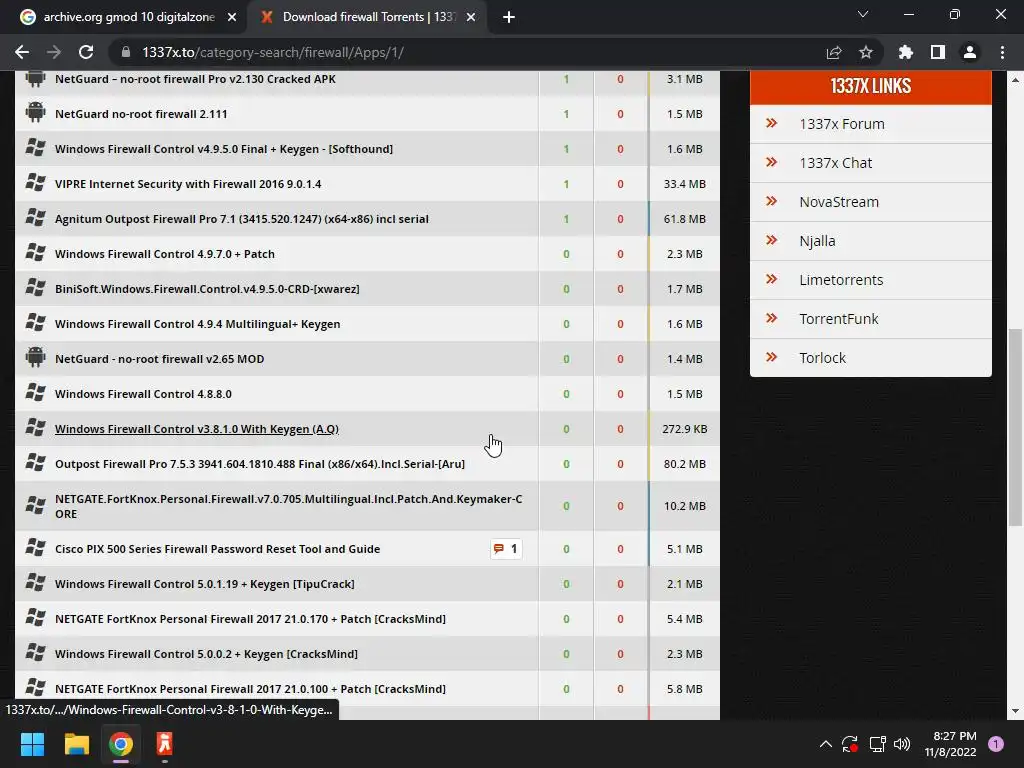1024x768 pixels.
Task: Click the scrollbar down arrow
Action: point(1015,711)
